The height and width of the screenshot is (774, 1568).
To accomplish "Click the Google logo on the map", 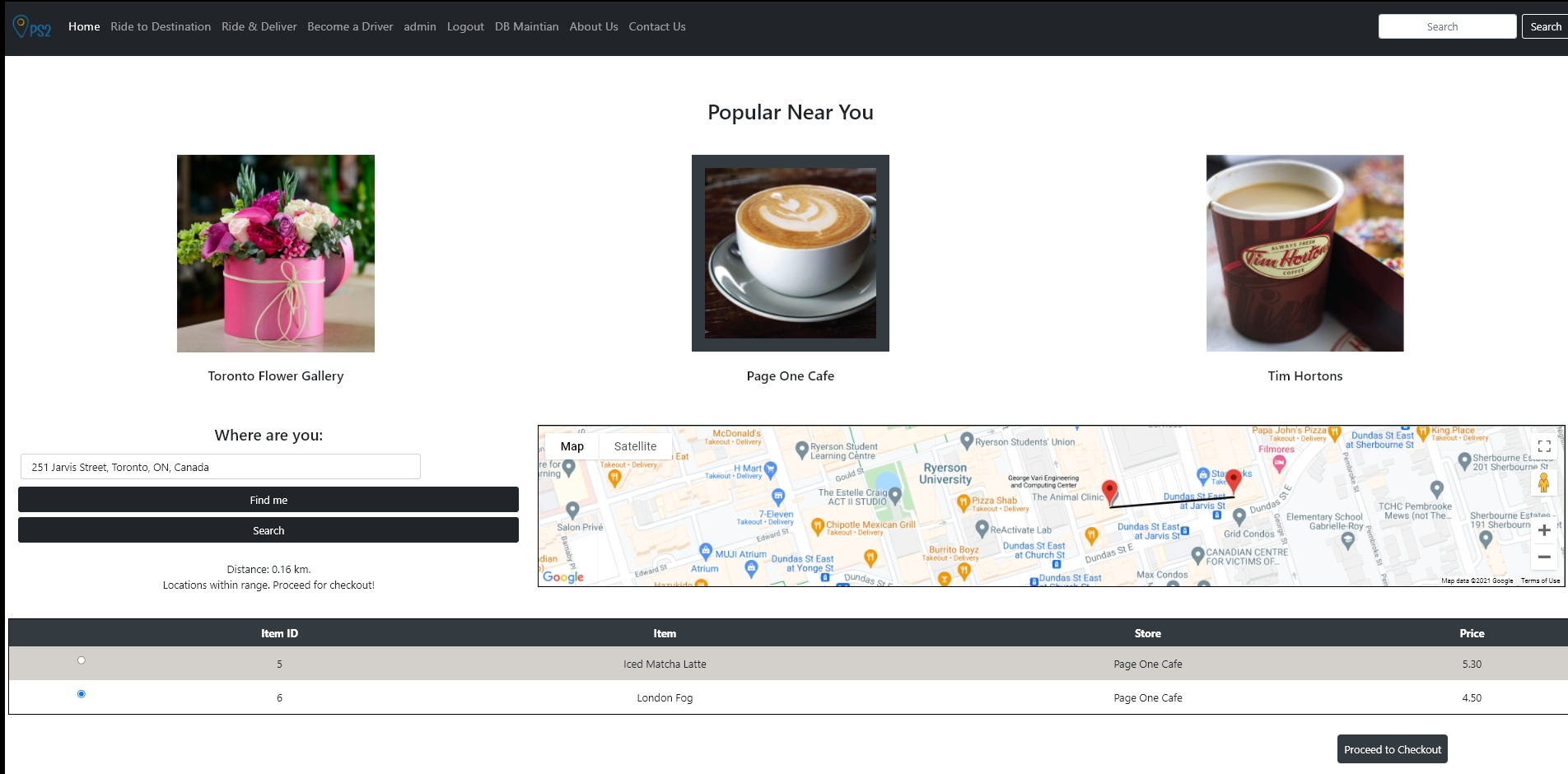I will click(x=563, y=576).
